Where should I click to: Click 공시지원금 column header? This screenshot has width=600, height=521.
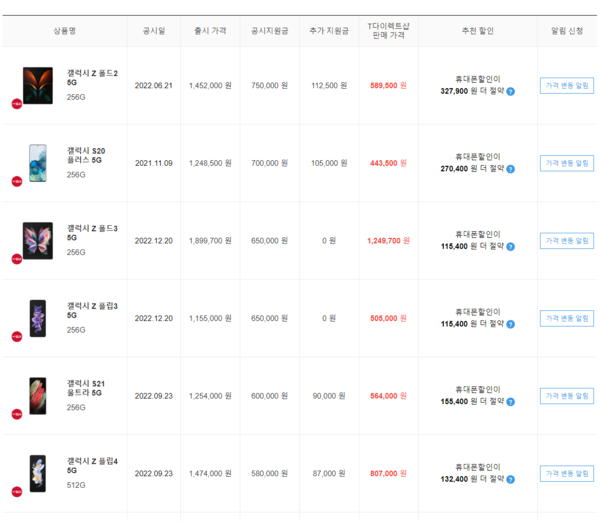click(269, 31)
